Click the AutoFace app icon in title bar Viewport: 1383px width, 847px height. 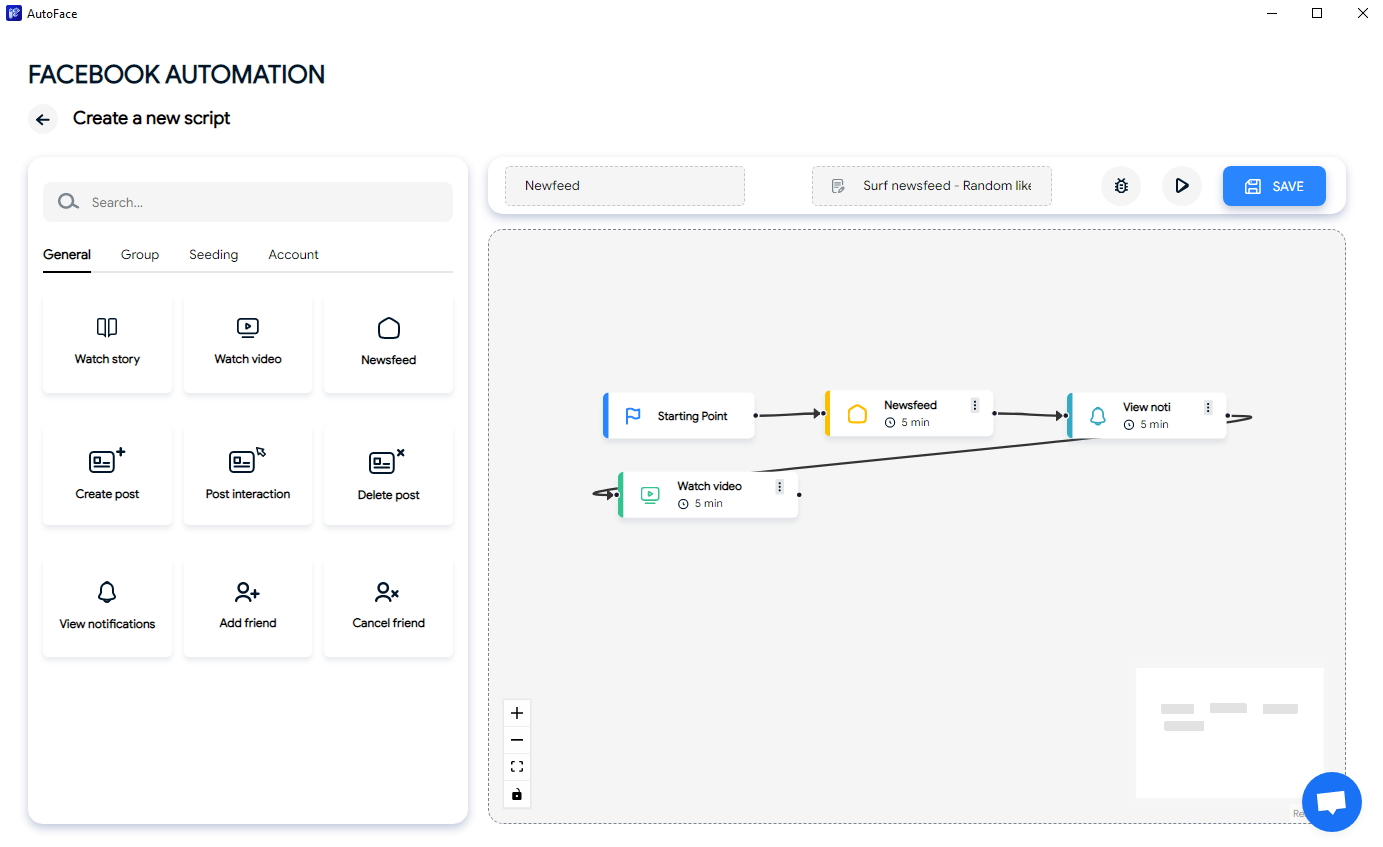14,13
